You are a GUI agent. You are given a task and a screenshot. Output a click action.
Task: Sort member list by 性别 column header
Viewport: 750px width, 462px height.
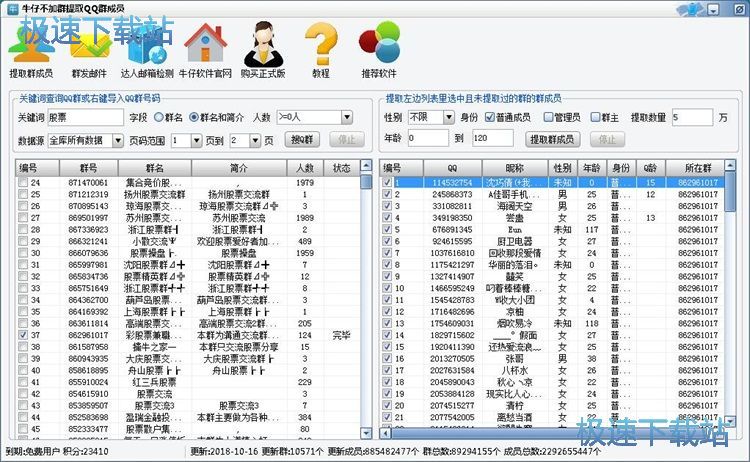pyautogui.click(x=562, y=168)
